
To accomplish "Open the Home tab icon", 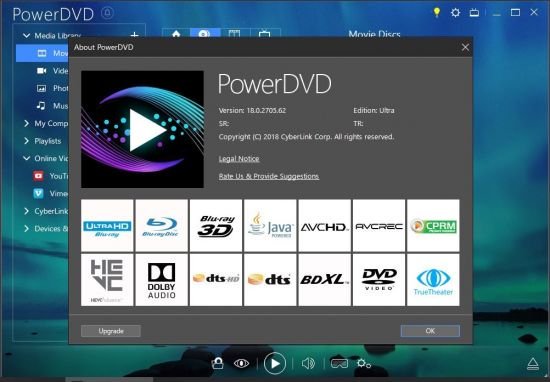I will (x=176, y=33).
